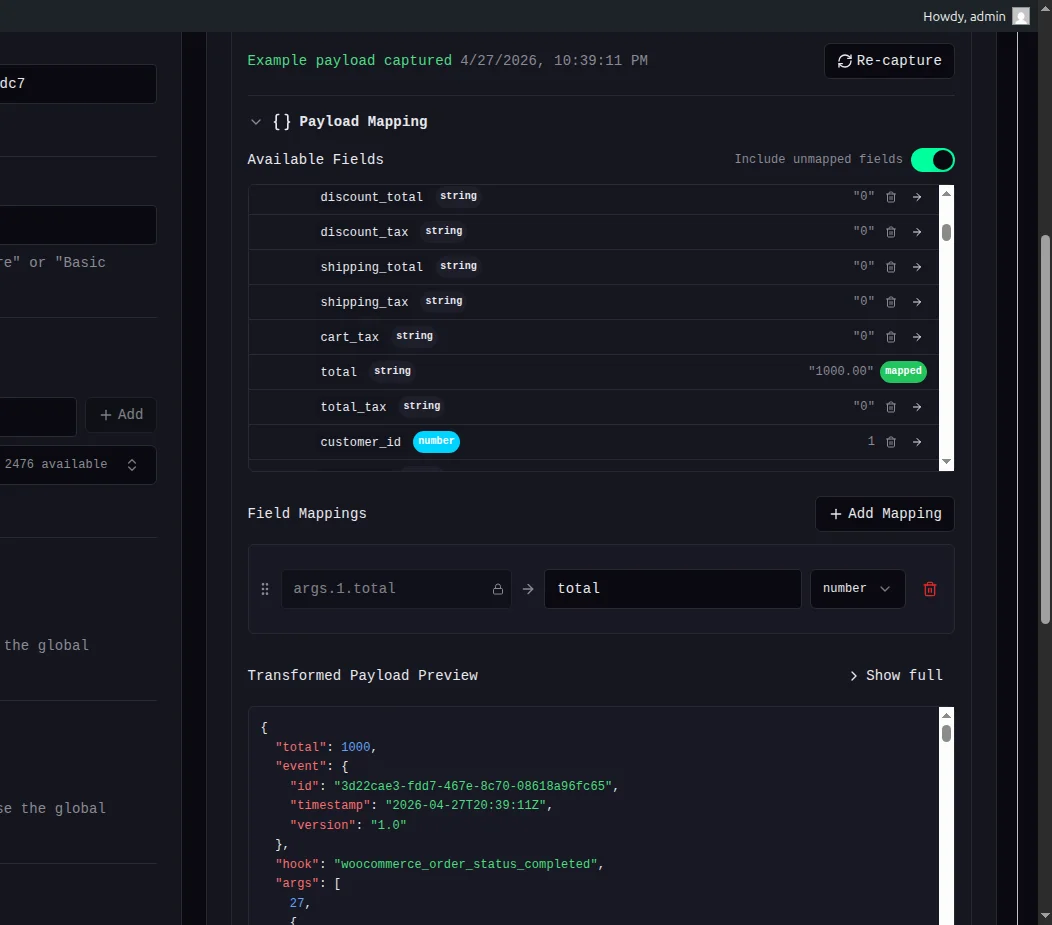
Task: Click the curly braces Payload Mapping icon
Action: (x=282, y=121)
